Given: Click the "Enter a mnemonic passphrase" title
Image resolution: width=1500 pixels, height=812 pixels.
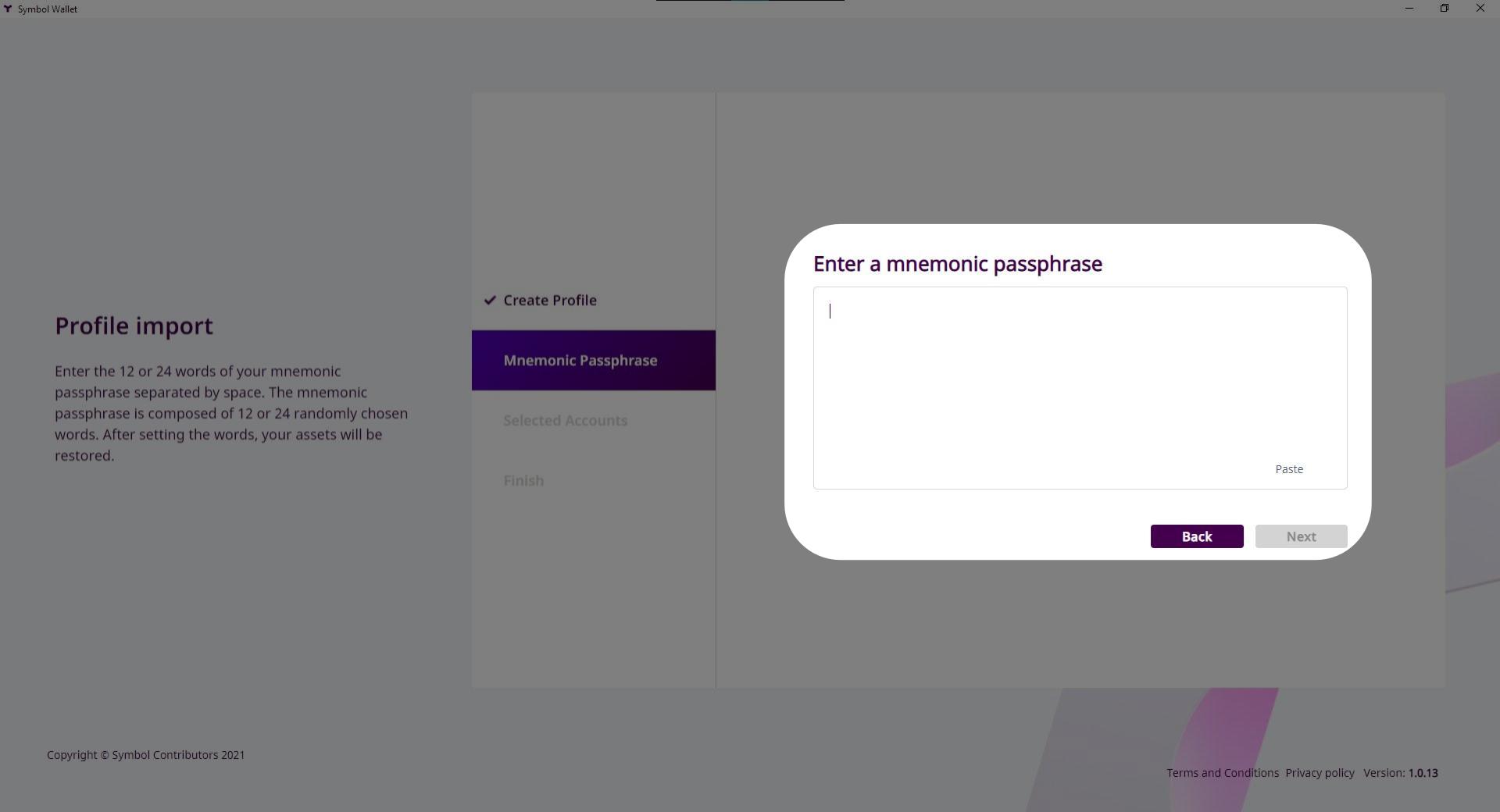Looking at the screenshot, I should pyautogui.click(x=957, y=264).
